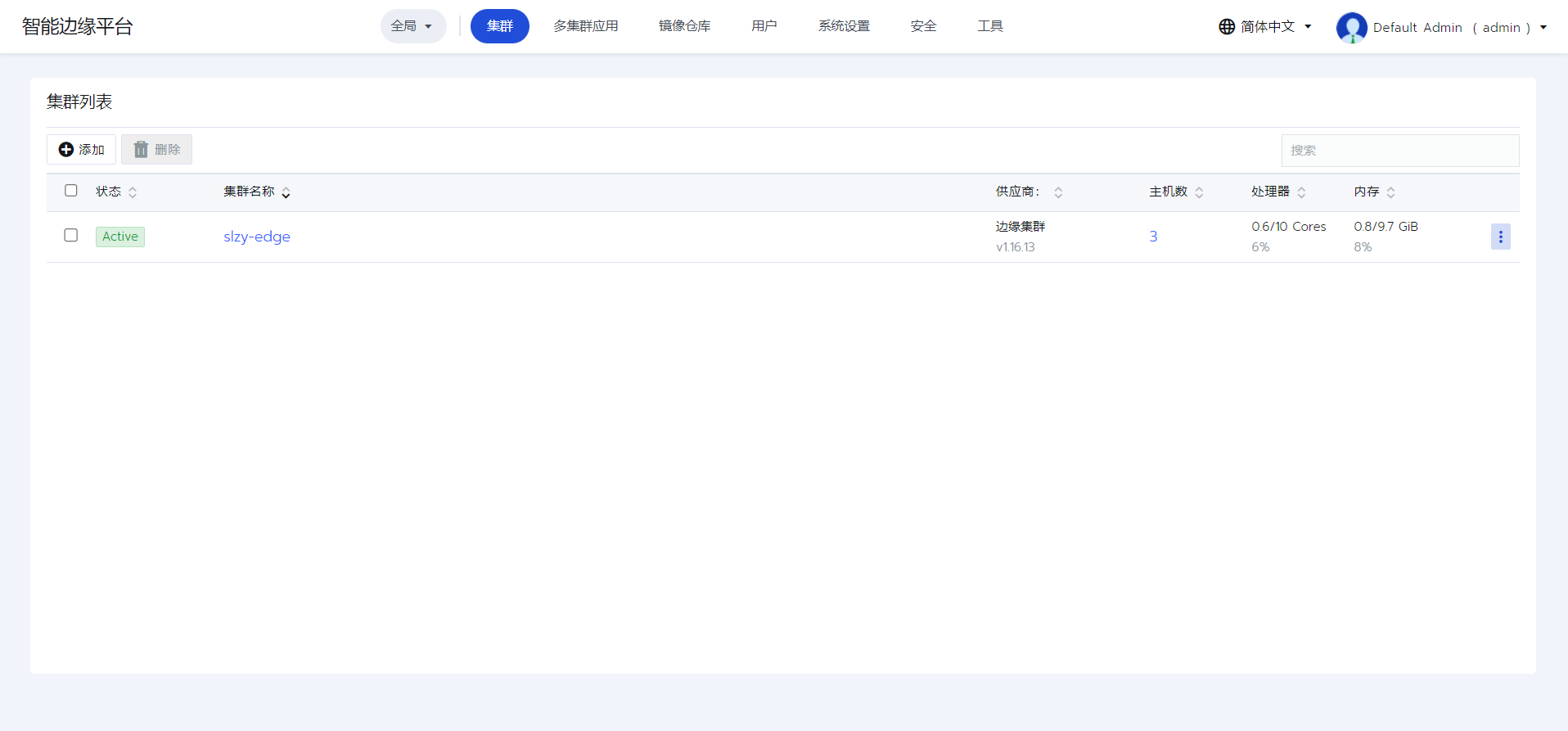Click the 添加 cluster button
Viewport: 1568px width, 731px height.
pos(82,150)
